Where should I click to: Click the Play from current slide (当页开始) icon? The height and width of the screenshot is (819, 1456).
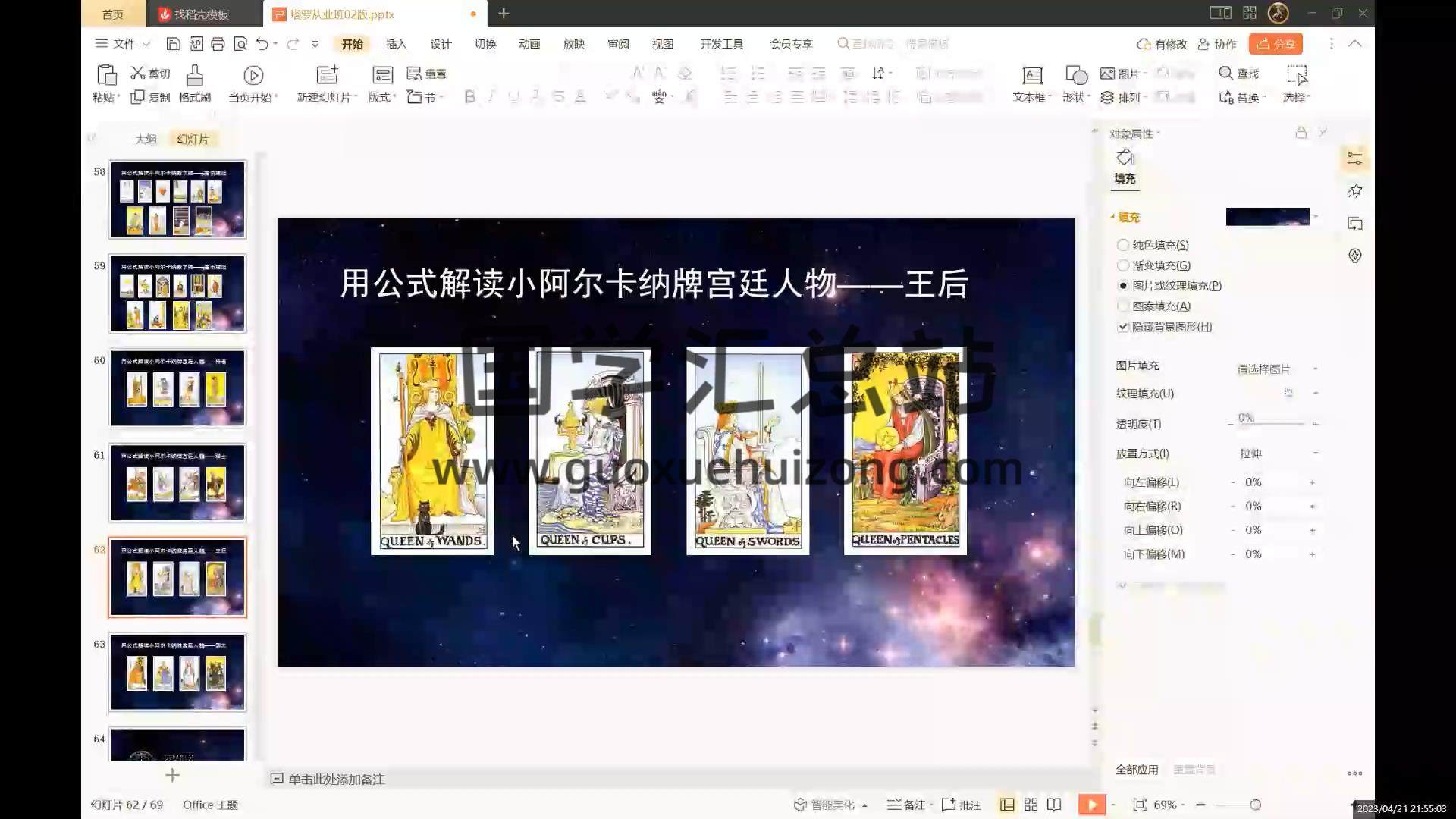click(x=253, y=75)
